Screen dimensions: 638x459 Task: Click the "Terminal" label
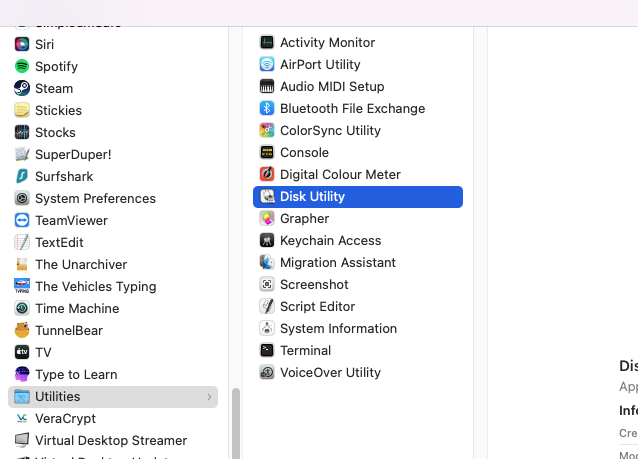coord(306,350)
